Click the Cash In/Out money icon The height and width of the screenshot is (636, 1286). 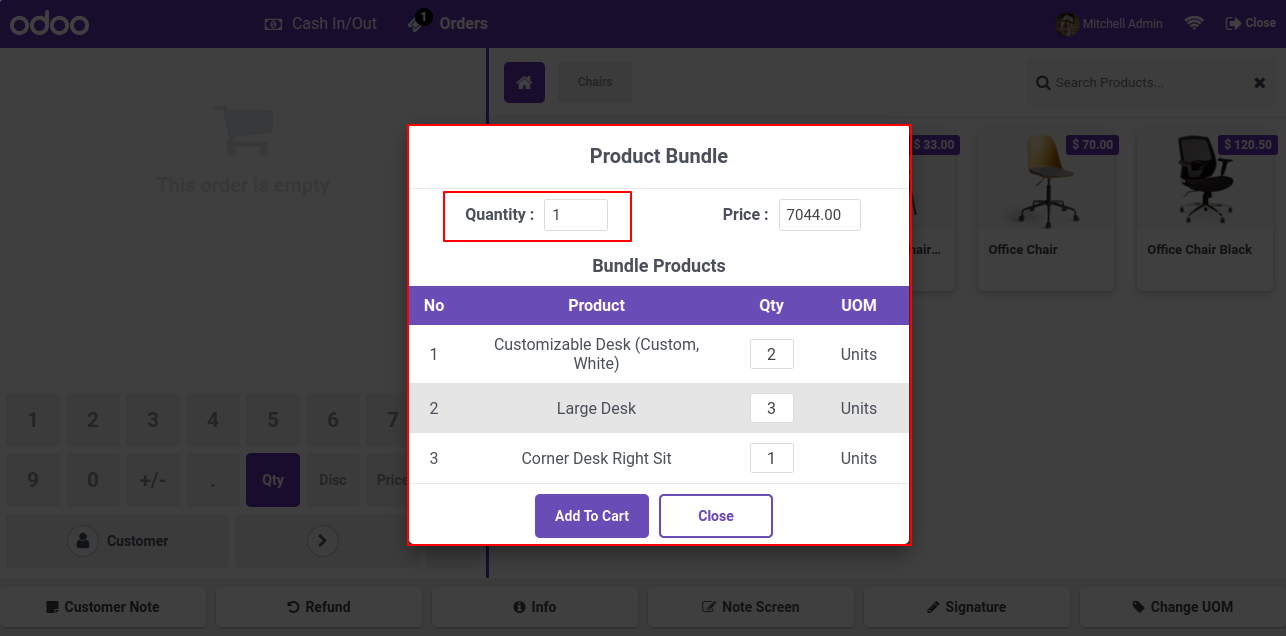pos(273,23)
